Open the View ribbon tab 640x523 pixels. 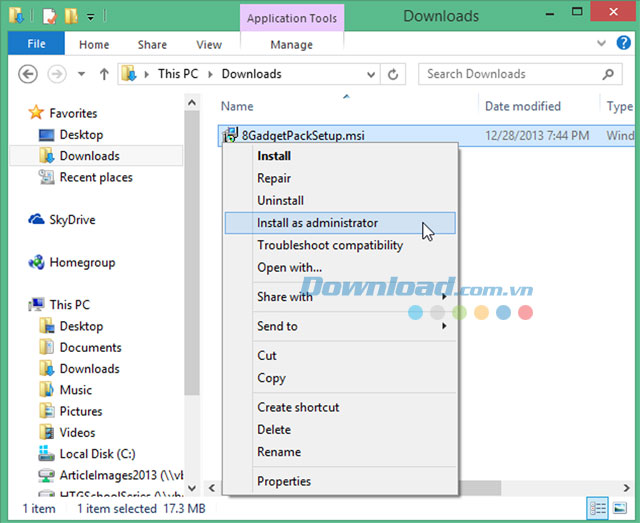209,45
